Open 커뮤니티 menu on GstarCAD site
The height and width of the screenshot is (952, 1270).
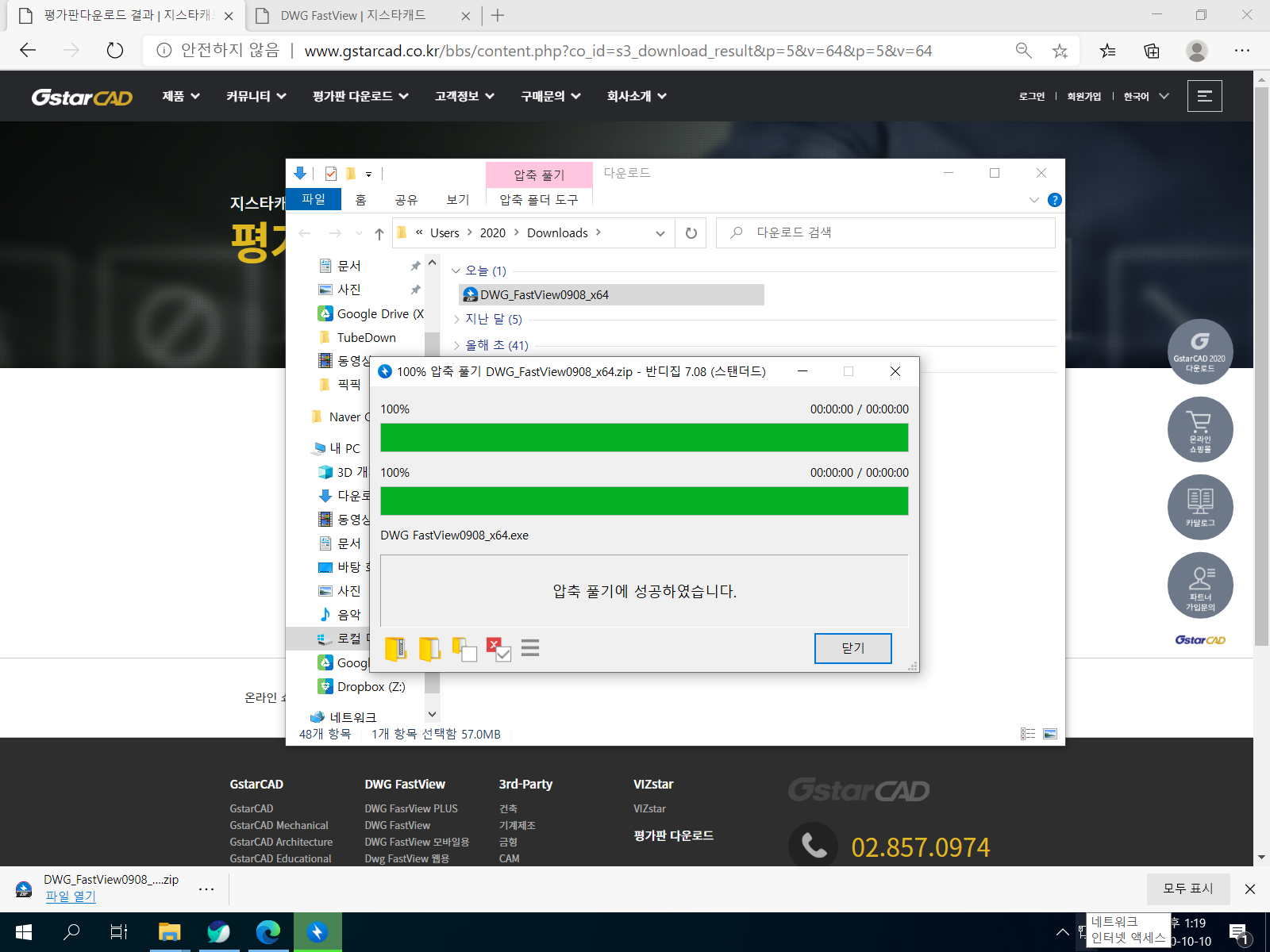256,96
